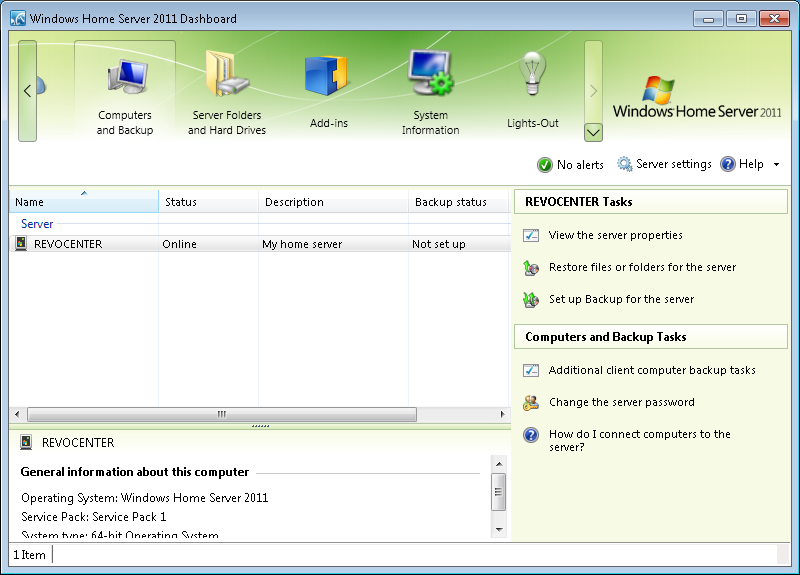Maximize the Dashboard window
Image resolution: width=800 pixels, height=575 pixels.
pyautogui.click(x=741, y=19)
